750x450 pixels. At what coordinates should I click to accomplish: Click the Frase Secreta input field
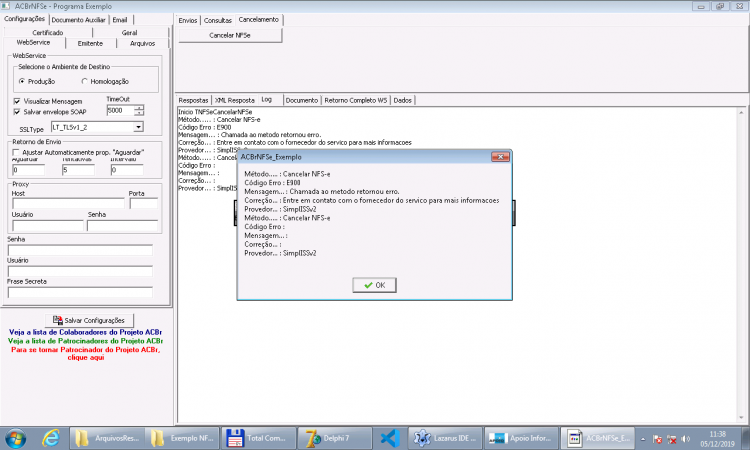[x=80, y=292]
